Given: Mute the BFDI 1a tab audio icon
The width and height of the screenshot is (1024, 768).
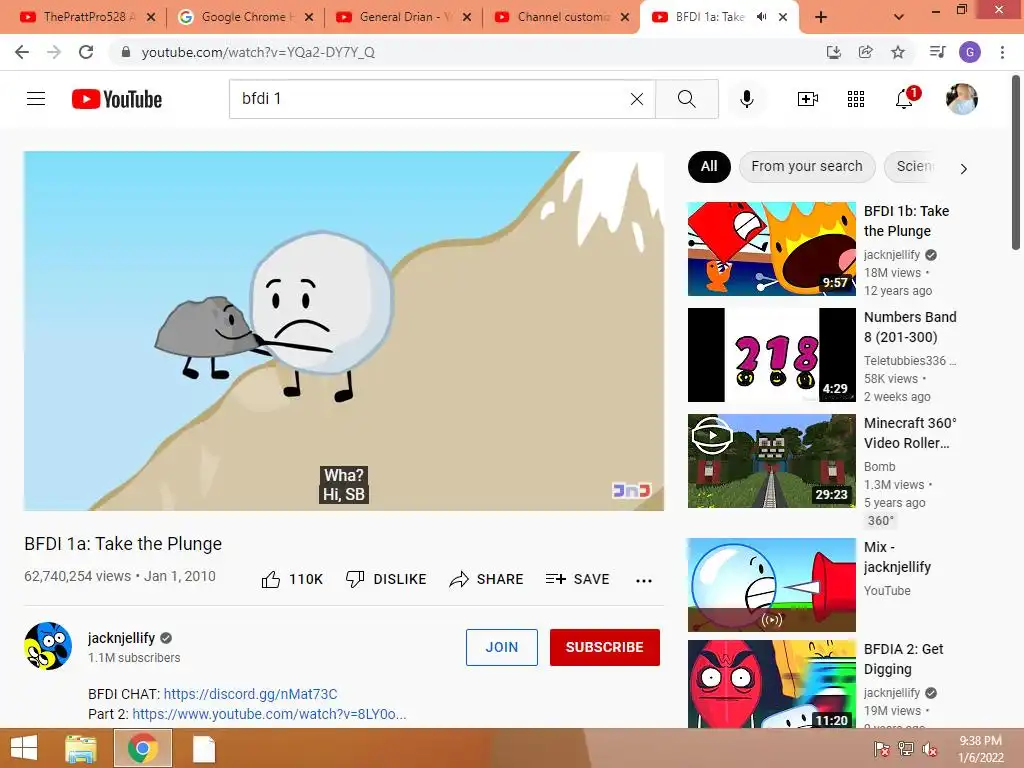Looking at the screenshot, I should point(761,17).
